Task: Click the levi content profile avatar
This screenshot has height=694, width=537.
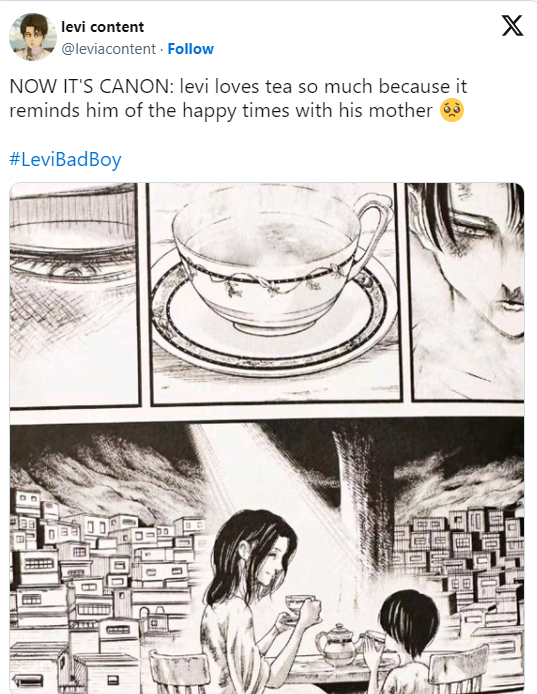Action: pyautogui.click(x=33, y=37)
